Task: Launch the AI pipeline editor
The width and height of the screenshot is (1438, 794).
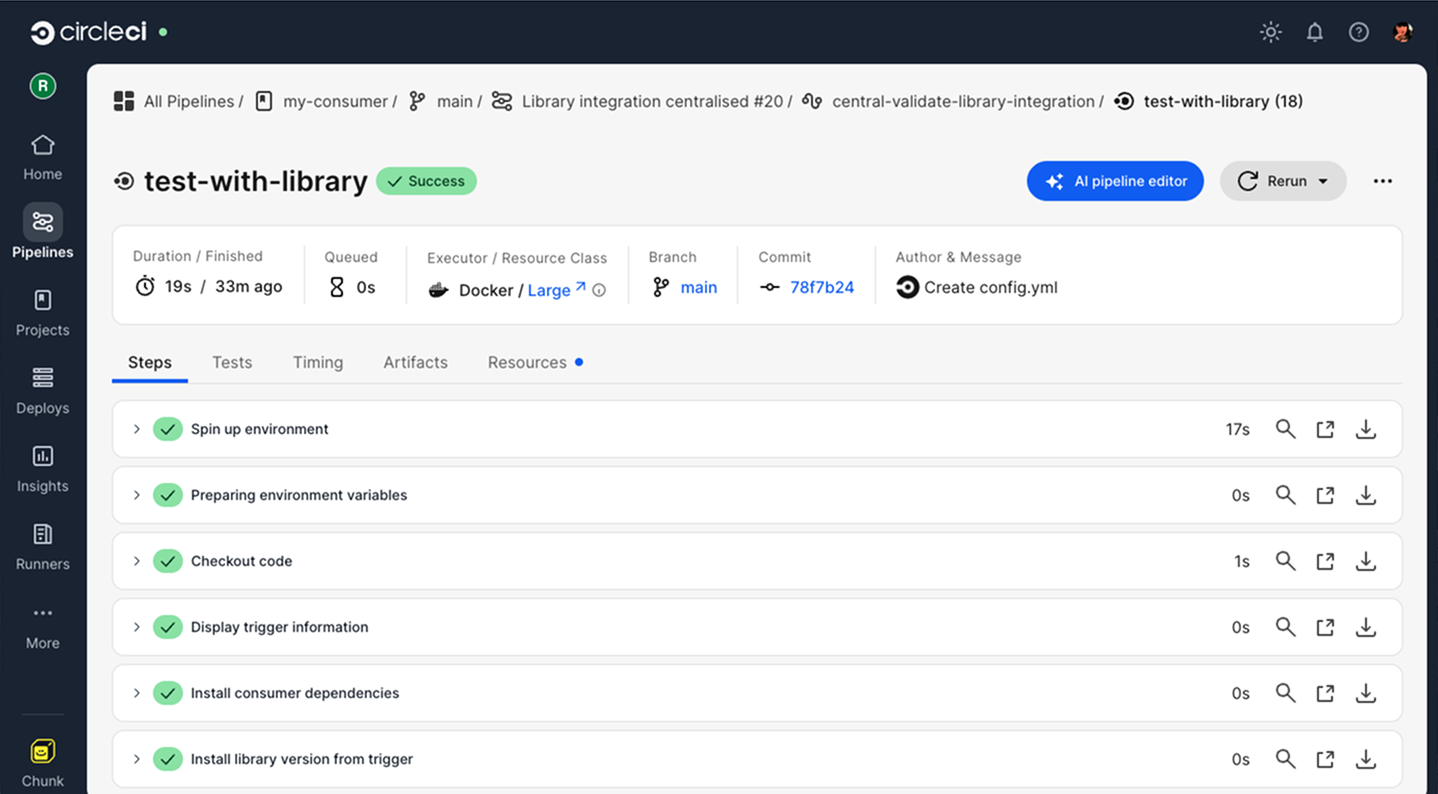Action: click(1115, 181)
